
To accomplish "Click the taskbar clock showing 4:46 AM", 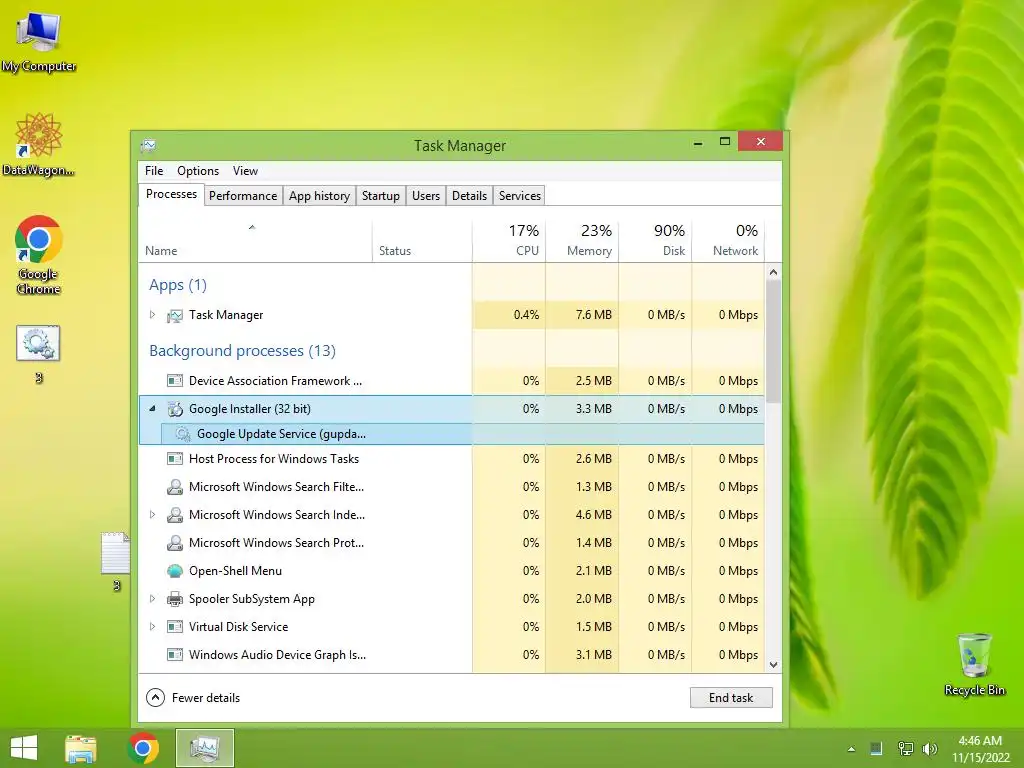I will (980, 749).
